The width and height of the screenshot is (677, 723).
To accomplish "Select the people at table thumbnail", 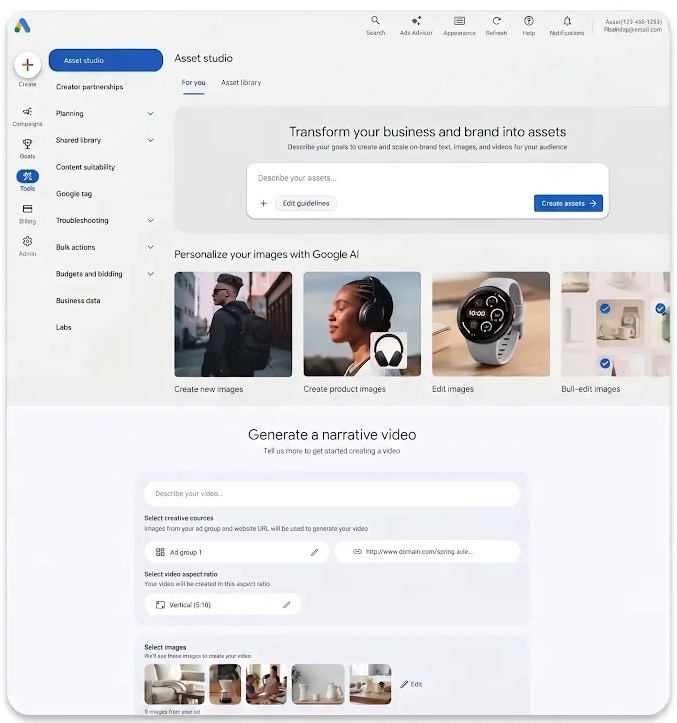I will pos(266,684).
